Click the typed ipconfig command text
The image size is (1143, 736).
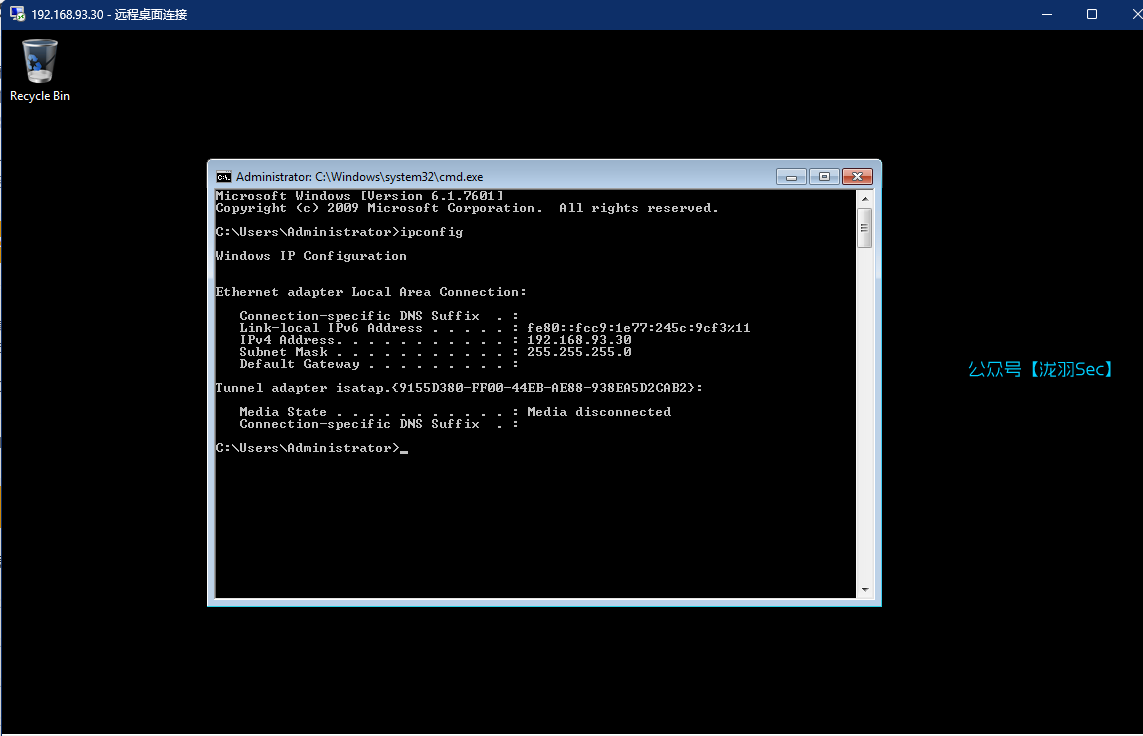point(431,232)
